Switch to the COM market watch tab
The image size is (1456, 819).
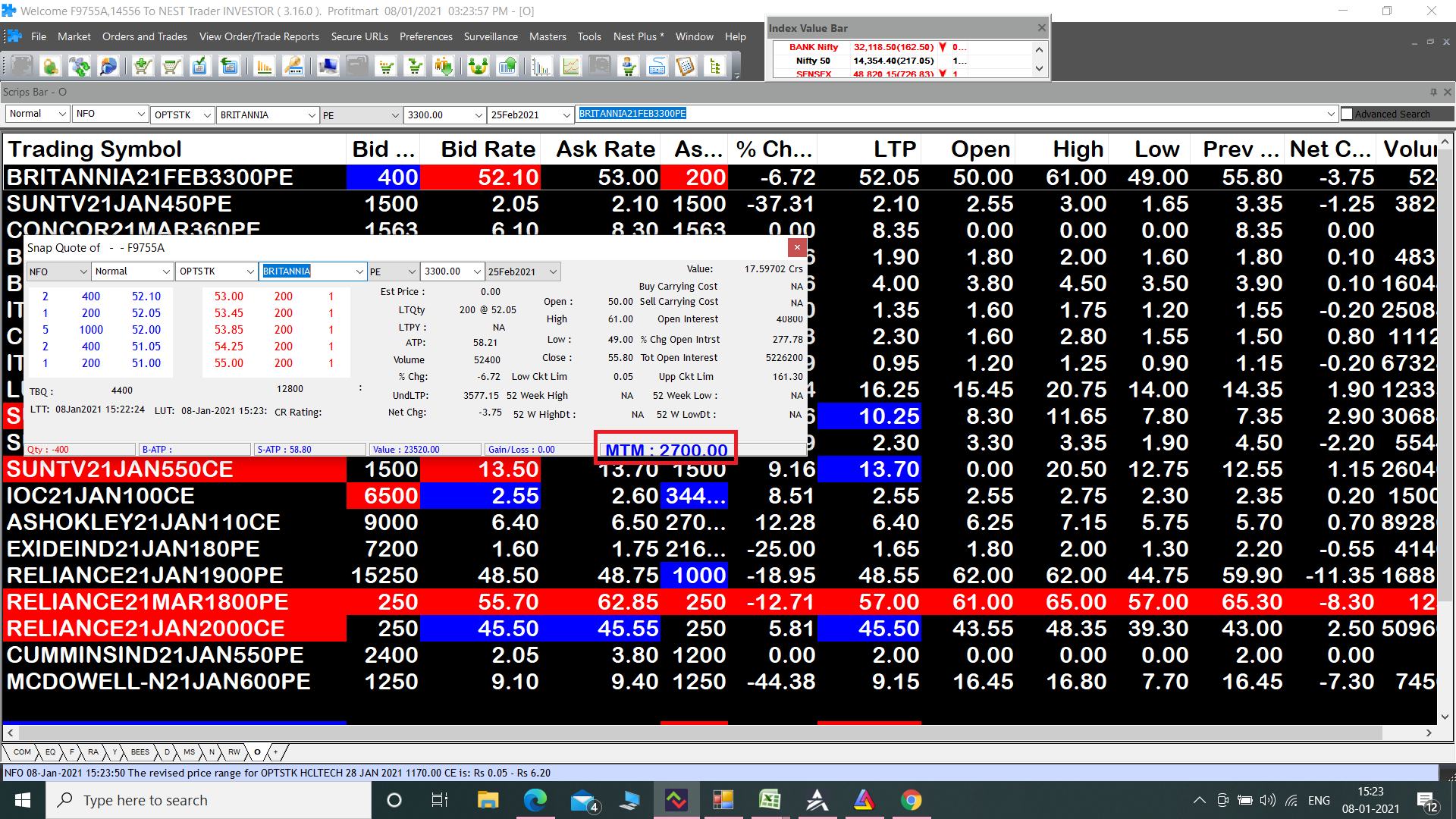(x=22, y=752)
